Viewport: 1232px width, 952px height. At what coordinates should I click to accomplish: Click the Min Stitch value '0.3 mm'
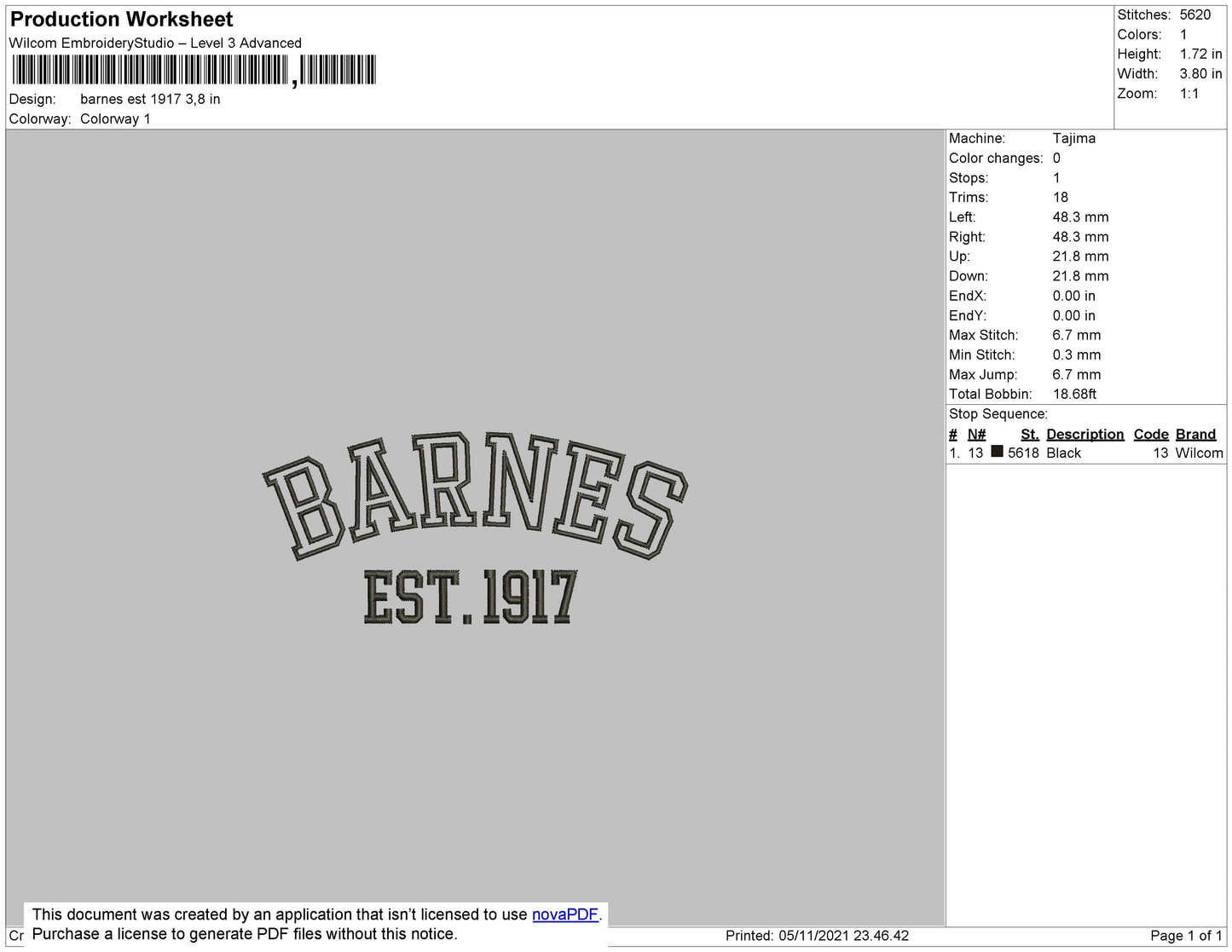(x=1077, y=355)
